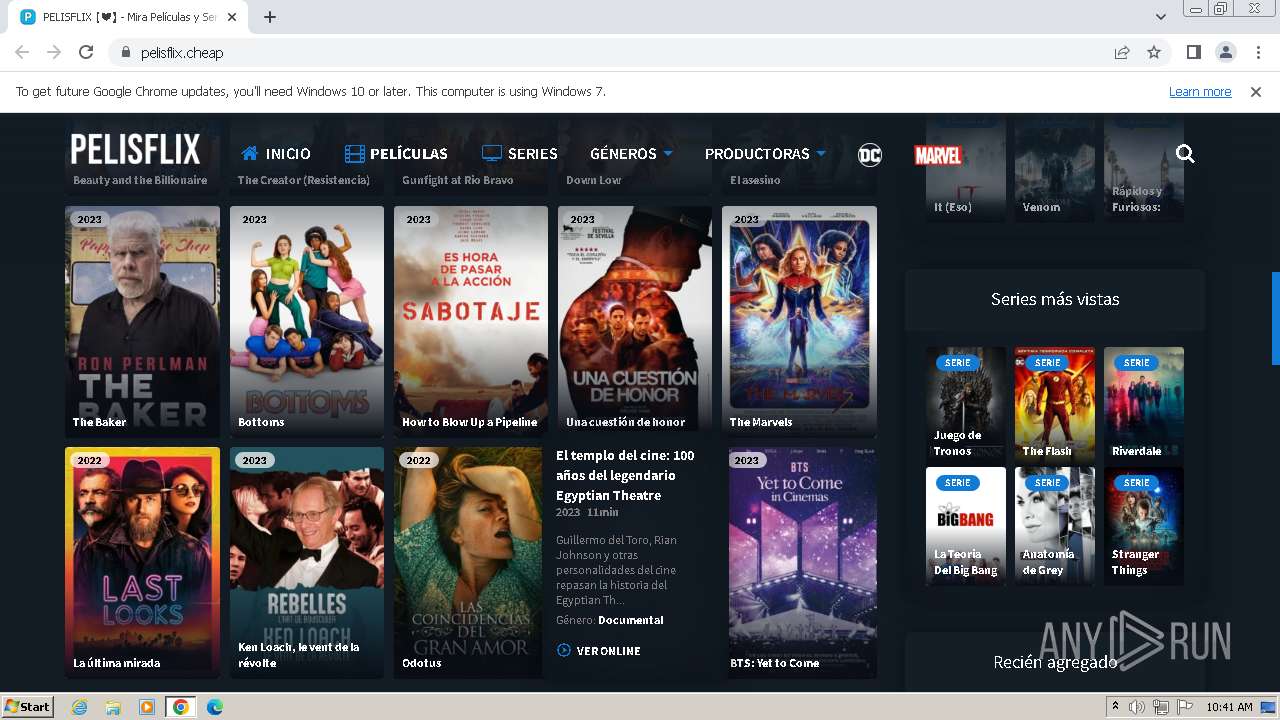Viewport: 1280px width, 720px height.
Task: Open Chrome three-dot menu
Action: (1258, 52)
